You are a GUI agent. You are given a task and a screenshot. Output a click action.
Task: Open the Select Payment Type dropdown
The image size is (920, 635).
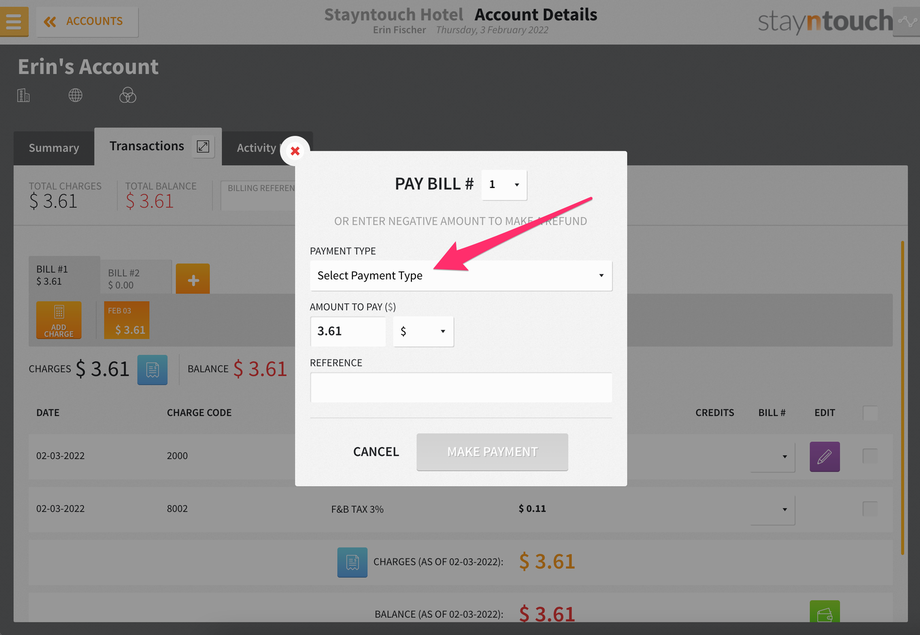461,275
